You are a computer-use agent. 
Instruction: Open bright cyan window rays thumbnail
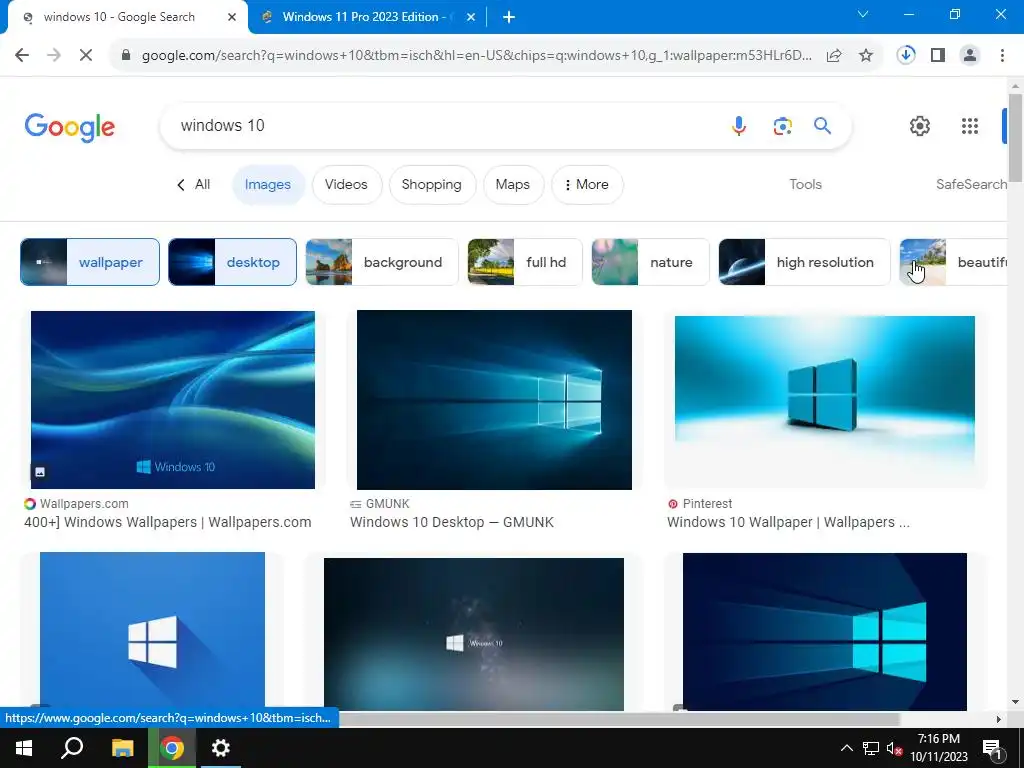[x=825, y=632]
